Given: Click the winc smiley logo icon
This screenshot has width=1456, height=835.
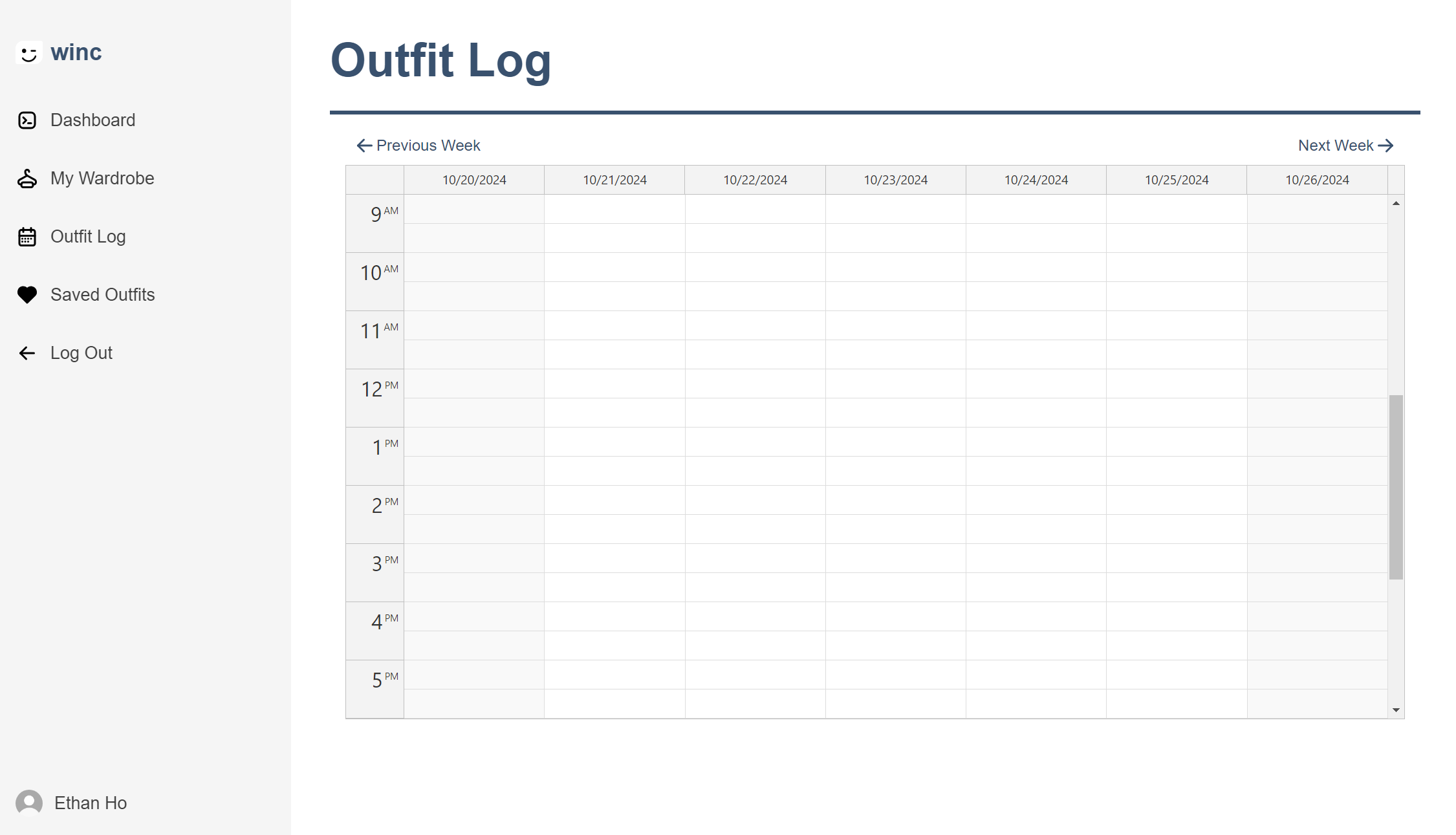Looking at the screenshot, I should (x=28, y=53).
